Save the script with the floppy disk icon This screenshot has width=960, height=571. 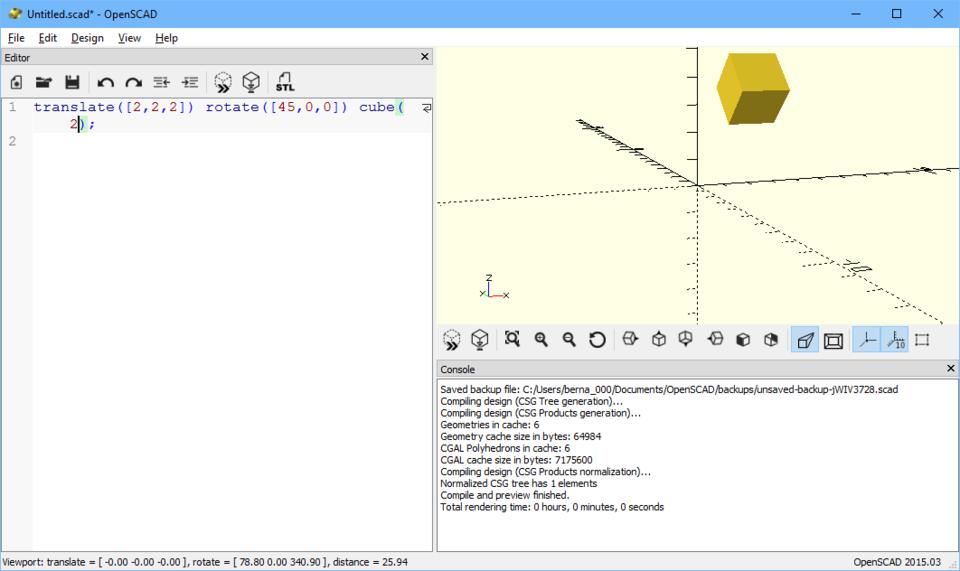pyautogui.click(x=72, y=83)
